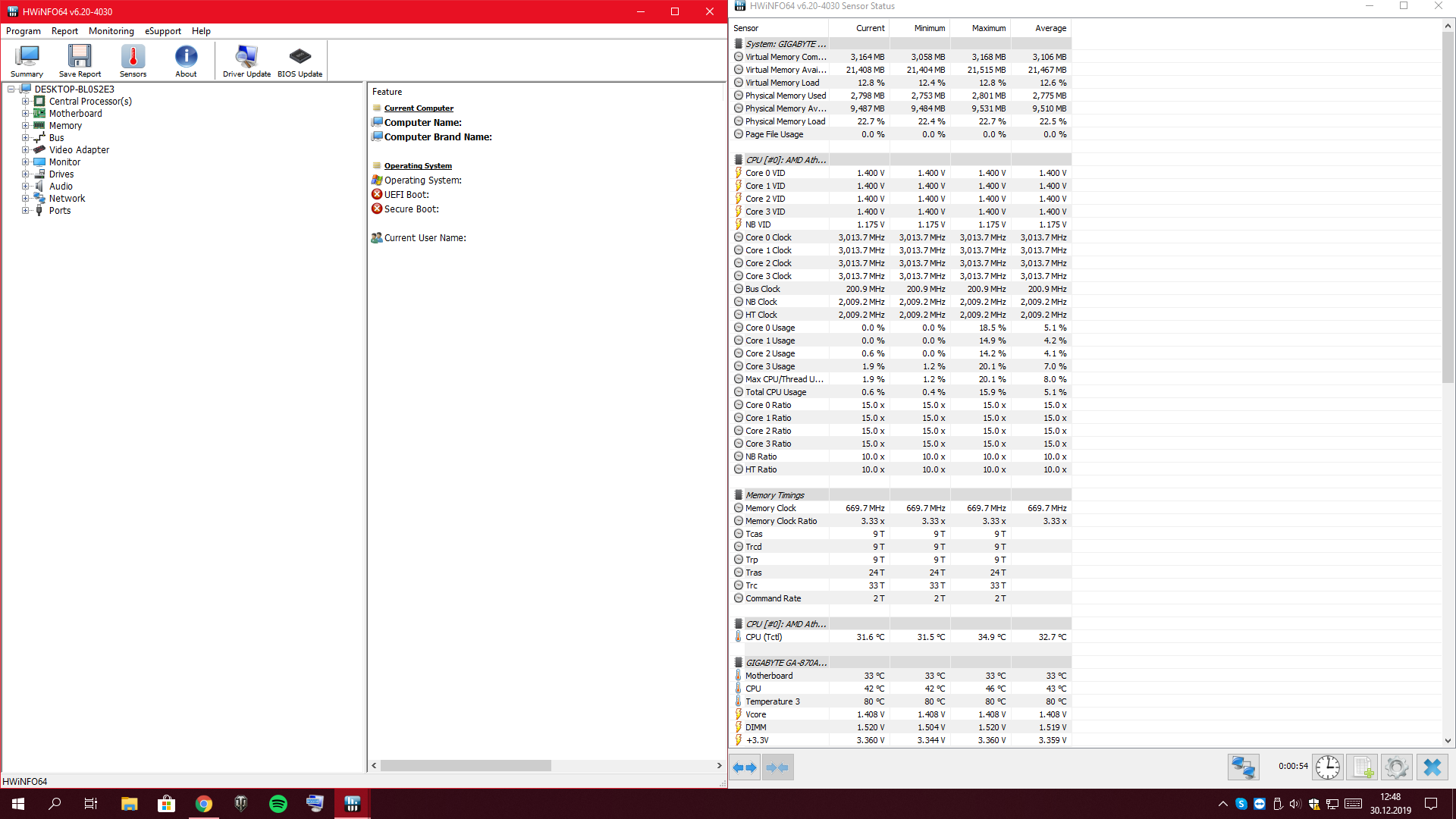
Task: Click the Save Report icon
Action: coord(80,61)
